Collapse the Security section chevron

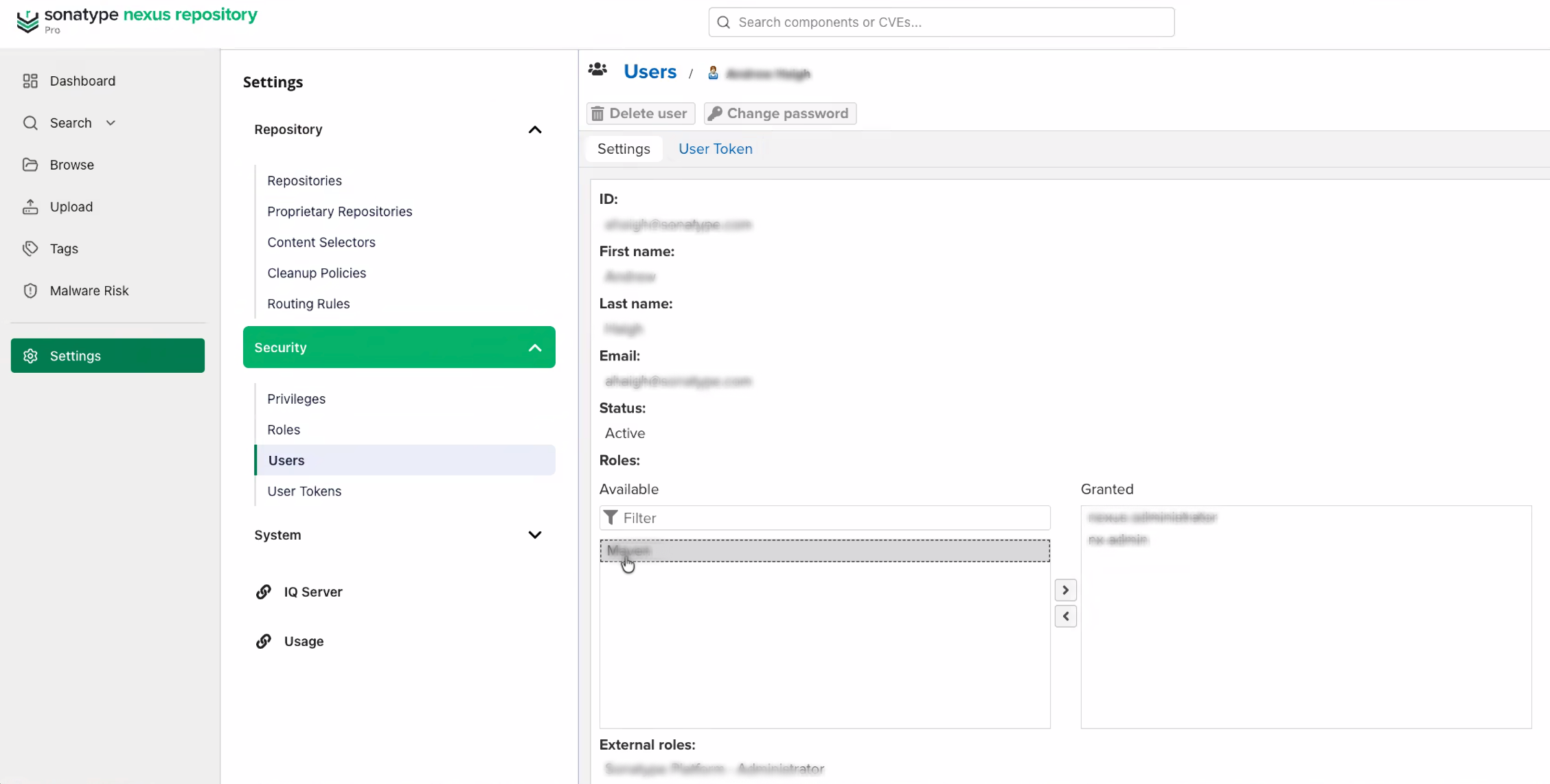click(535, 348)
